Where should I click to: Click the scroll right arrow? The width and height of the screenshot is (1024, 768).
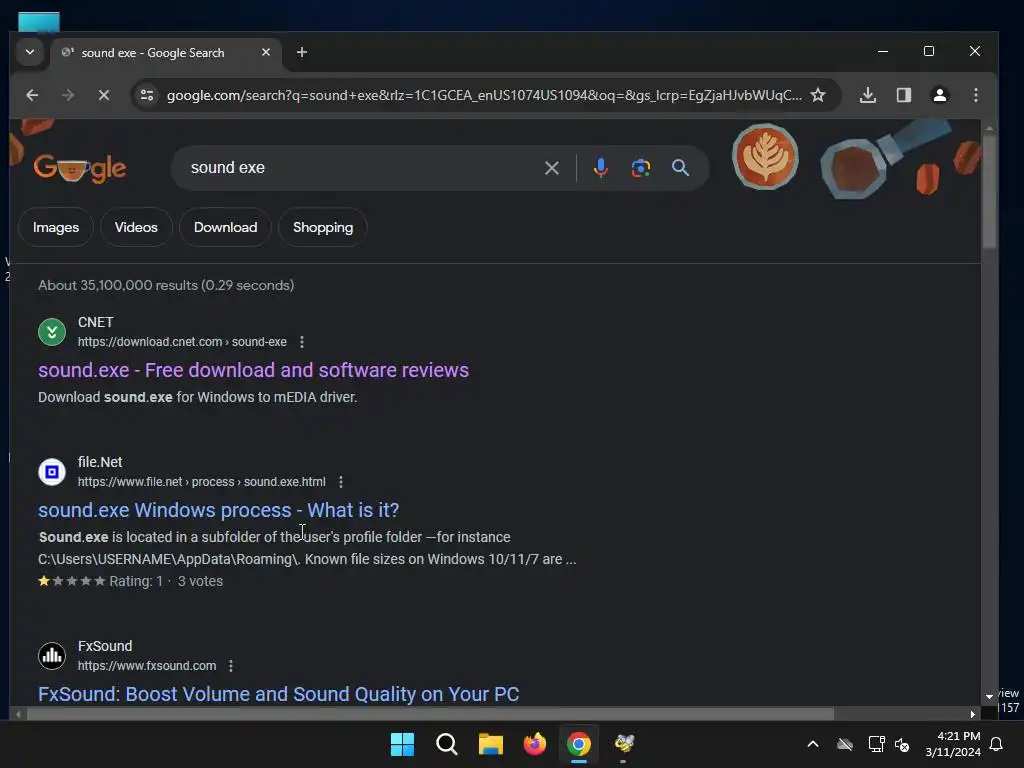[973, 714]
